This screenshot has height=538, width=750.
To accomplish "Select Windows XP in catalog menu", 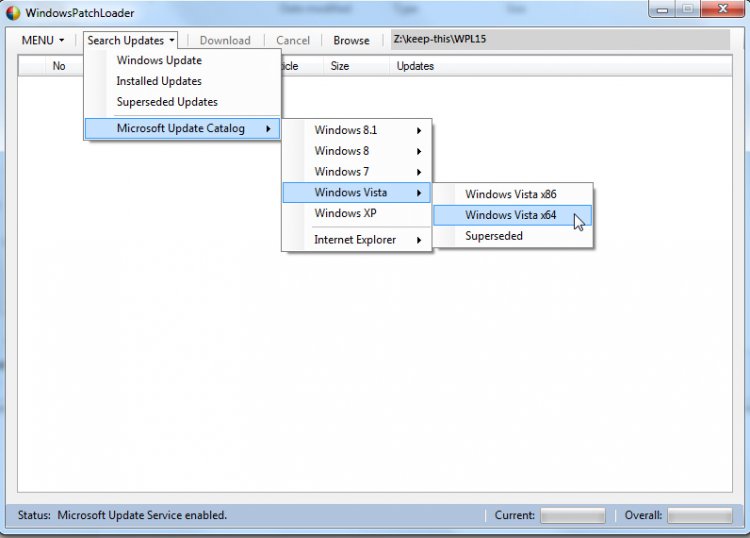I will click(357, 213).
